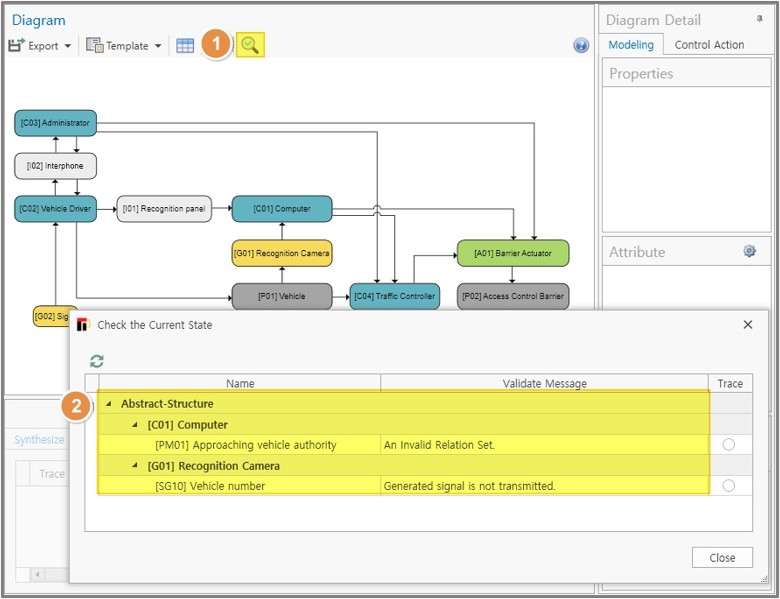This screenshot has height=599, width=780.
Task: Switch to the Modeling tab
Action: (631, 45)
